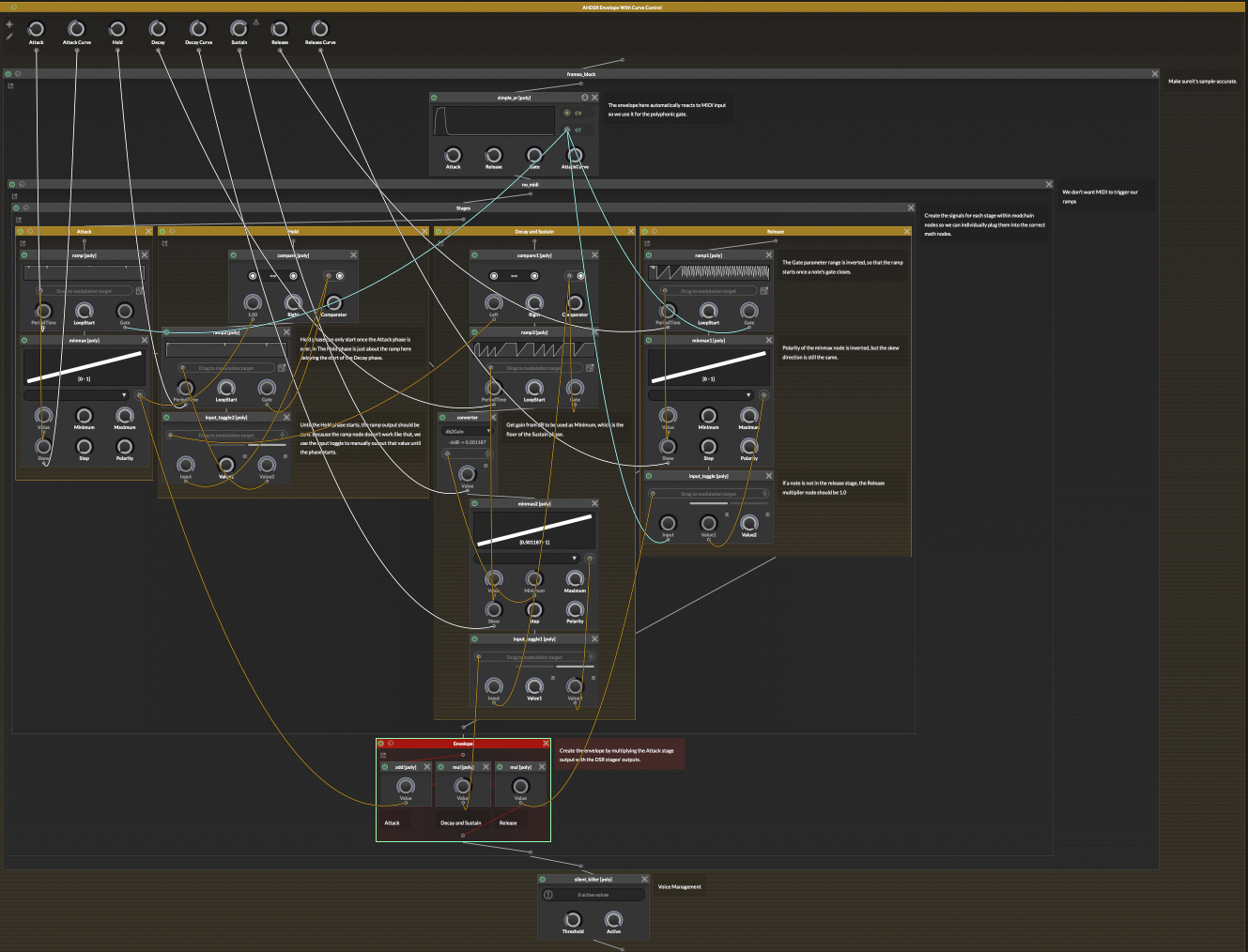The image size is (1248, 952).
Task: Click the '0 active voices' readout
Action: (593, 895)
